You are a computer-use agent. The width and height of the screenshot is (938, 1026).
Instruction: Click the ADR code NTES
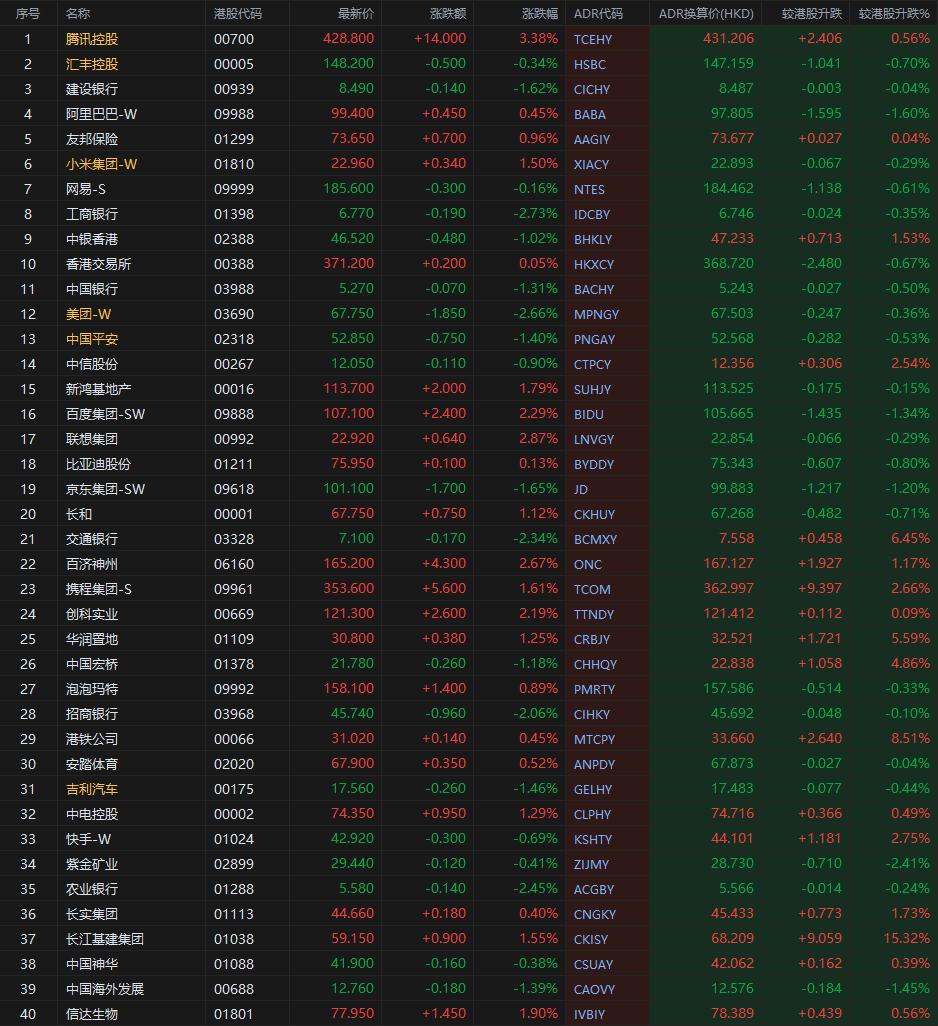point(589,189)
